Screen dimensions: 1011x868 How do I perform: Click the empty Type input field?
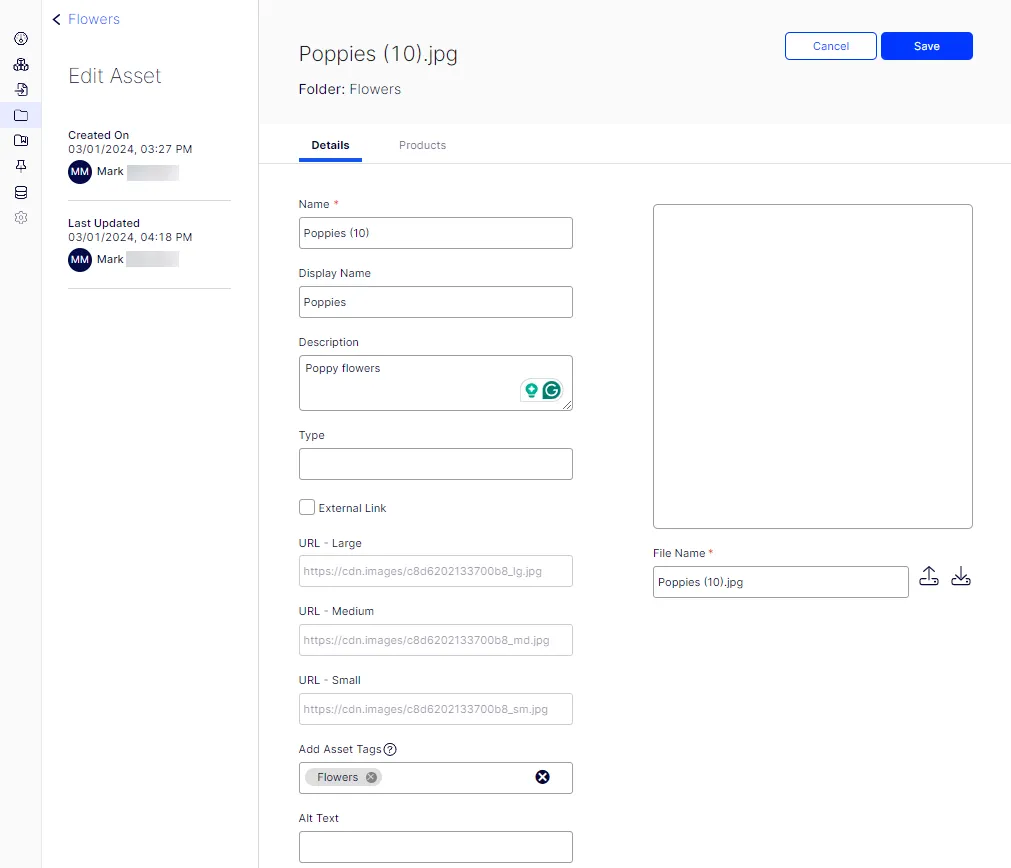(x=436, y=464)
